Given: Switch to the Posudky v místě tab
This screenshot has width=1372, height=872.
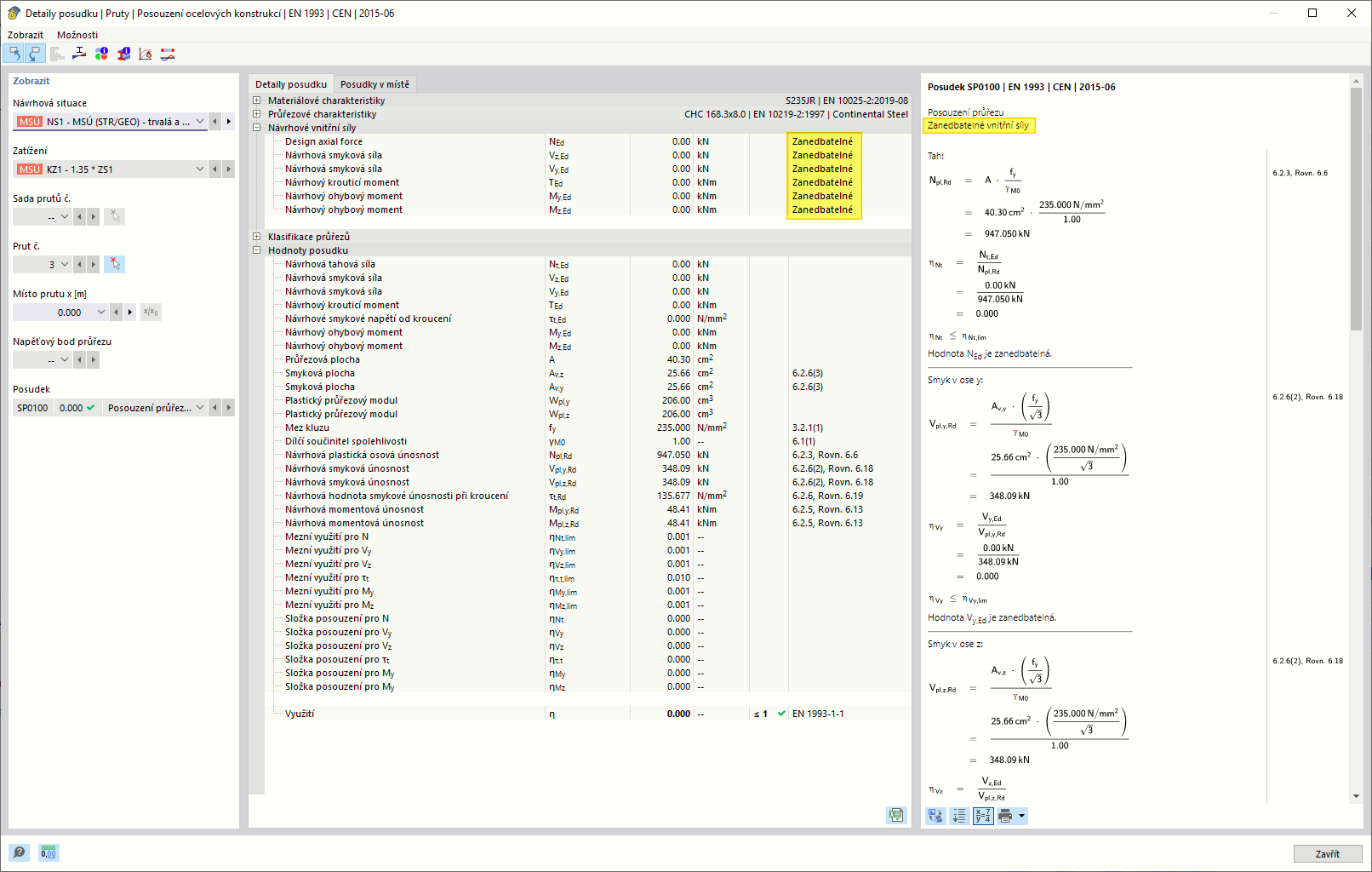Looking at the screenshot, I should [374, 84].
